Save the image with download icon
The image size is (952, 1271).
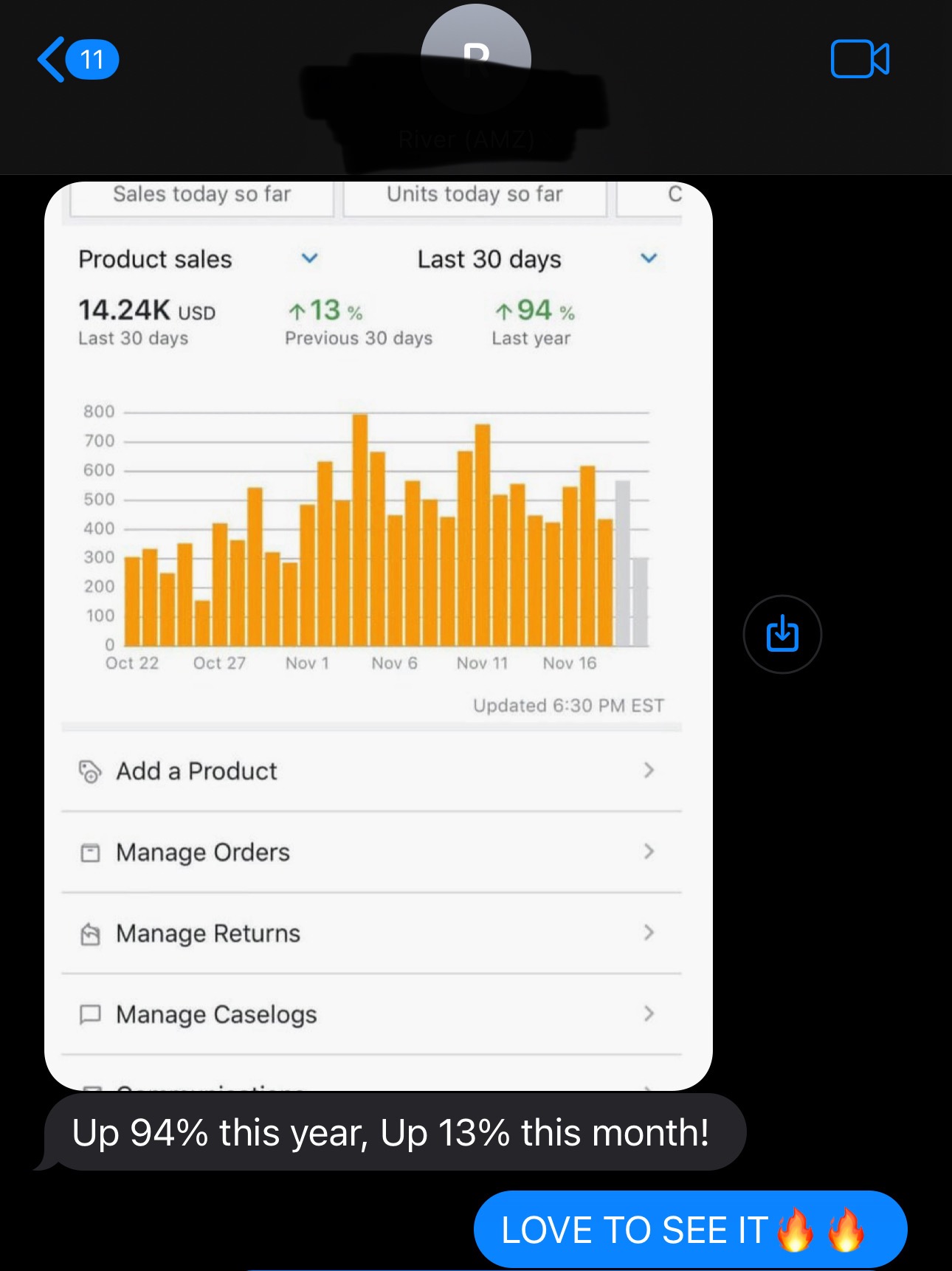coord(782,634)
